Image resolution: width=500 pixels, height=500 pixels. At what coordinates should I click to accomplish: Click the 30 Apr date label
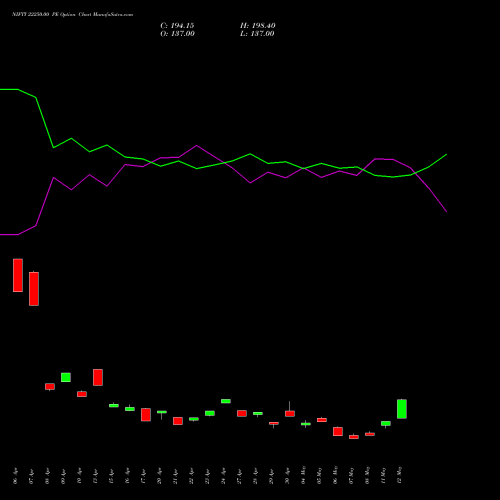click(x=288, y=476)
